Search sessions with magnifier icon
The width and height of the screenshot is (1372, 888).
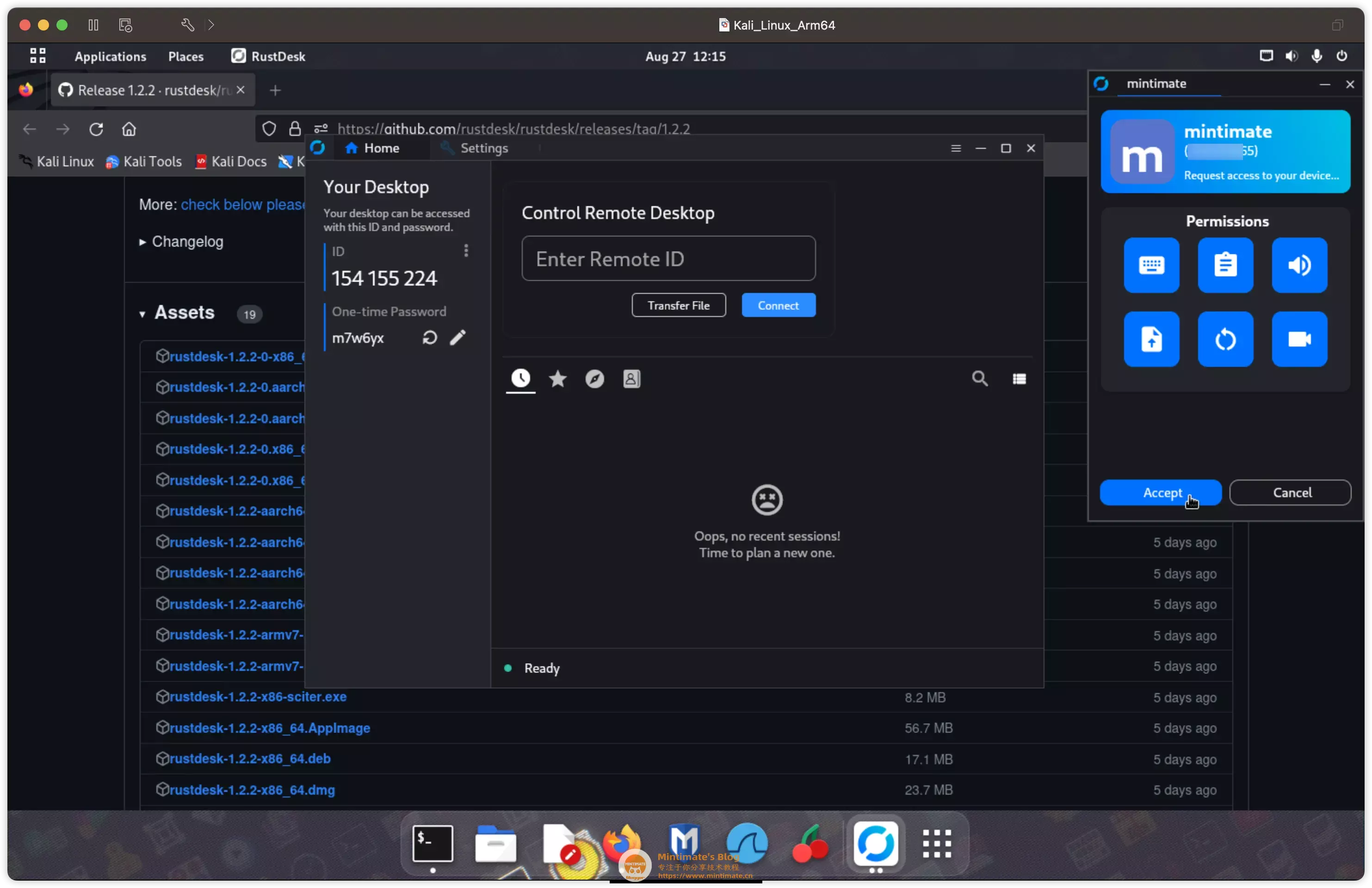tap(979, 379)
